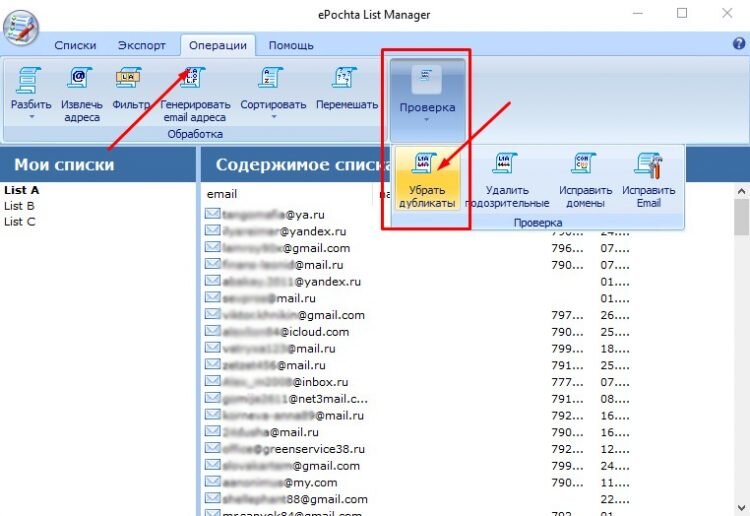
Task: Select the row ending @yandex.ru with 01....
Action: (x=419, y=281)
